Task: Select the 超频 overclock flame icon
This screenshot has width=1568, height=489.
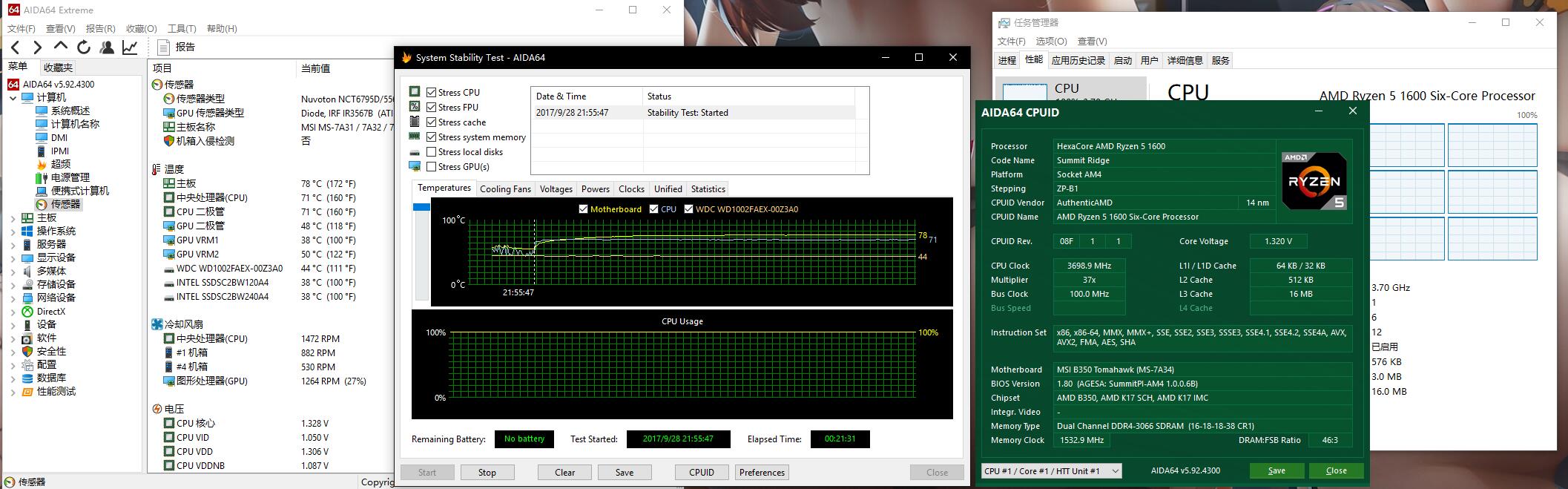Action: tap(42, 164)
